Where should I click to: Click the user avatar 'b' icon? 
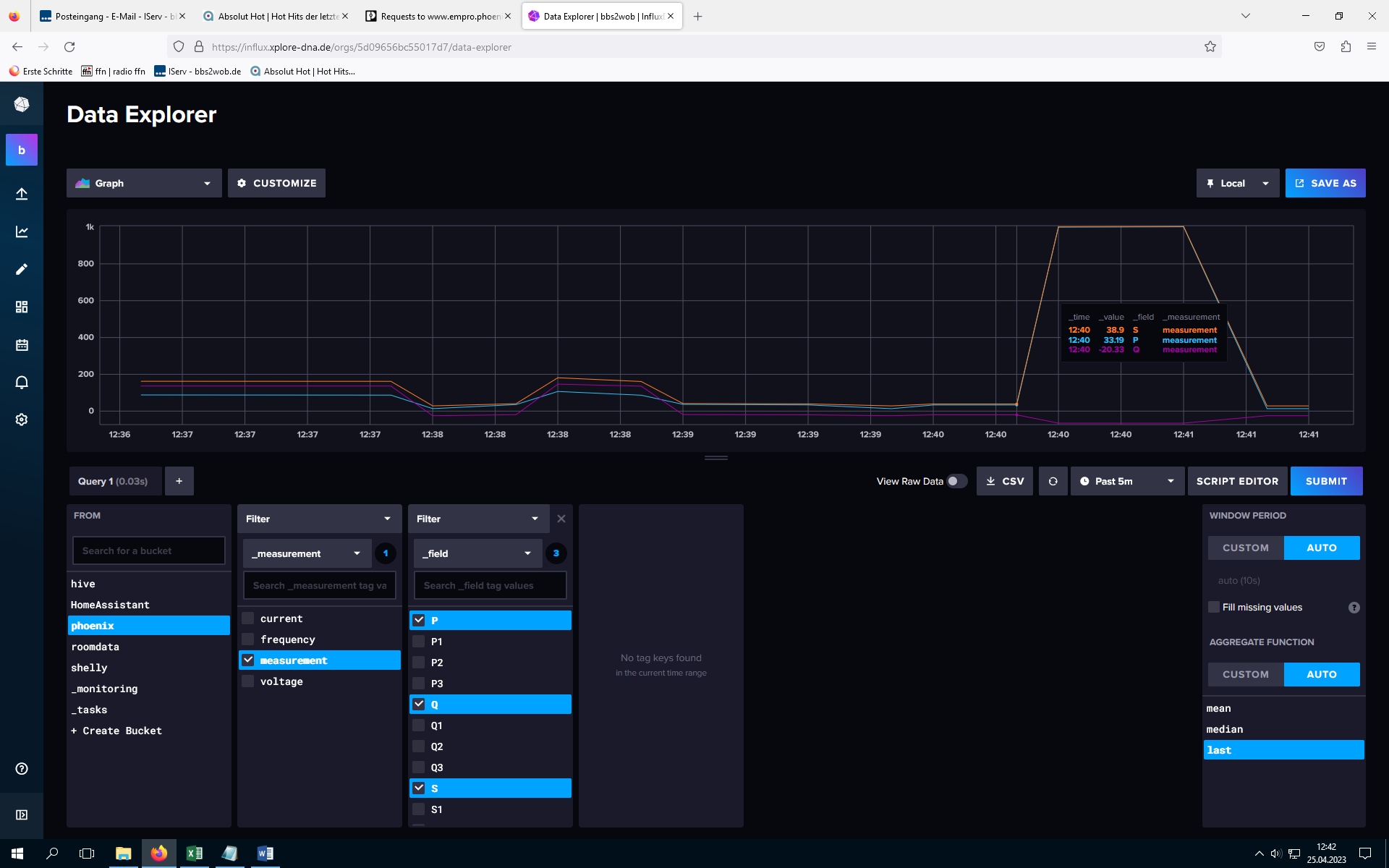click(22, 150)
